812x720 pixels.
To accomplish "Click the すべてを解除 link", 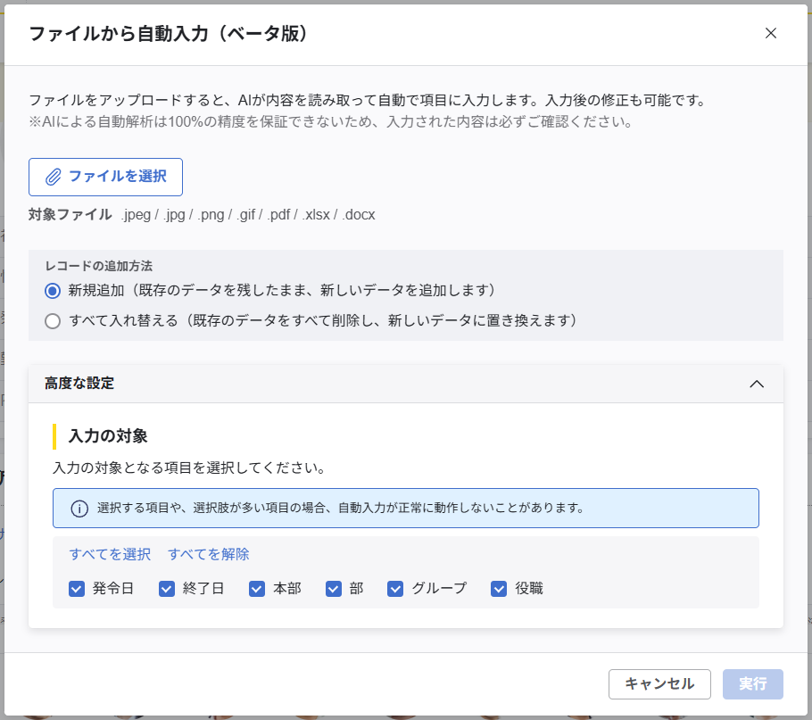I will 211,554.
